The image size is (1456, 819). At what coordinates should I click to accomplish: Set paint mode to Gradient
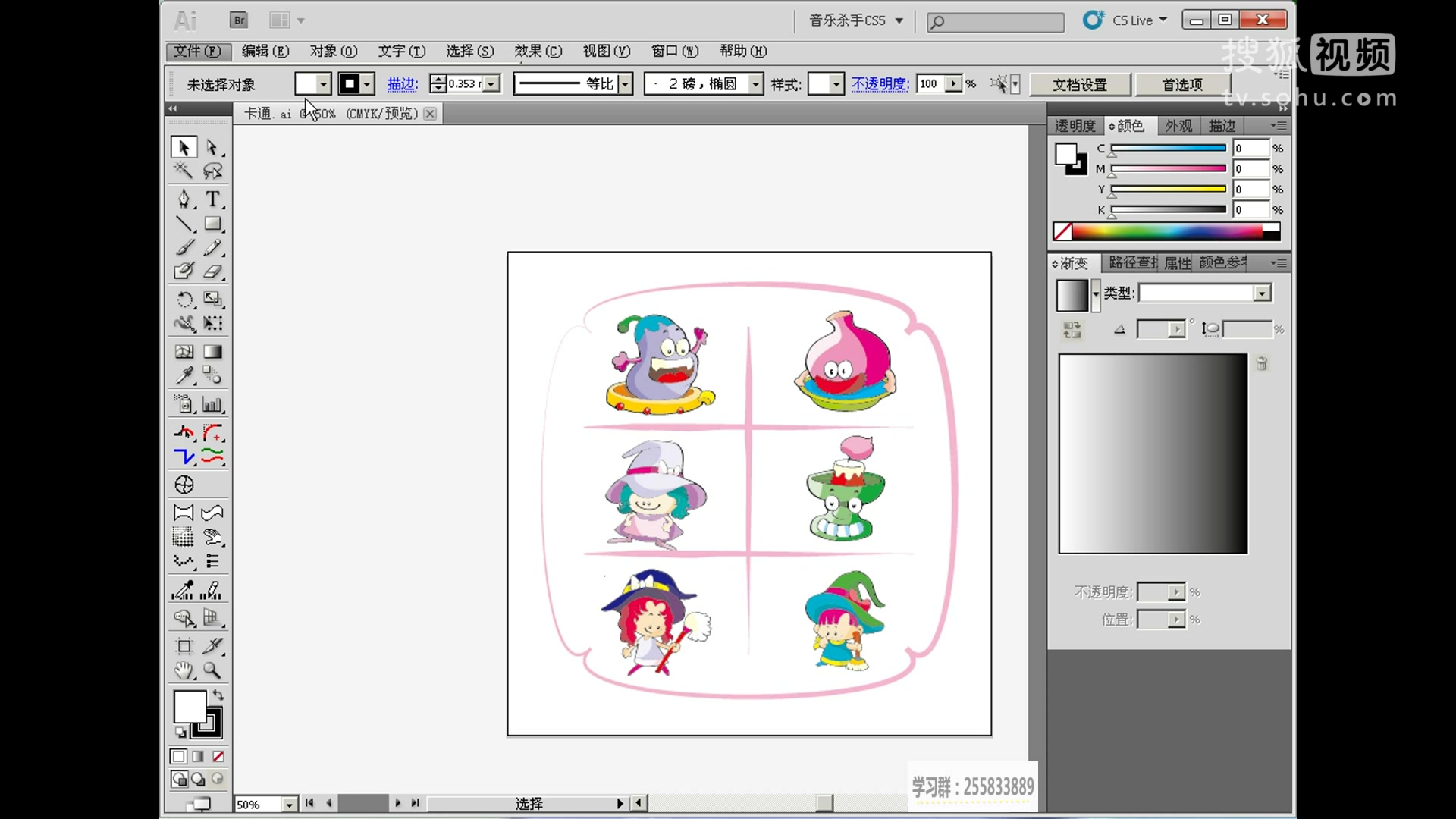click(198, 757)
